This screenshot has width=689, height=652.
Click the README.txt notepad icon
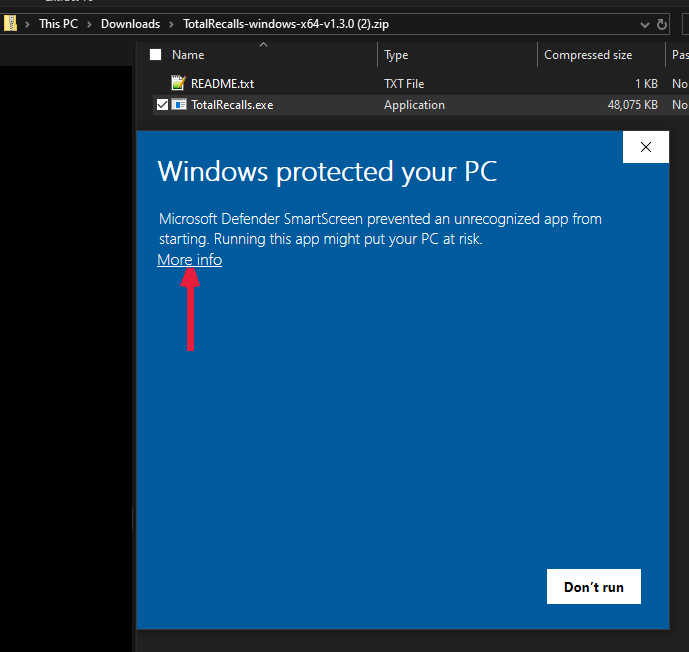click(178, 83)
